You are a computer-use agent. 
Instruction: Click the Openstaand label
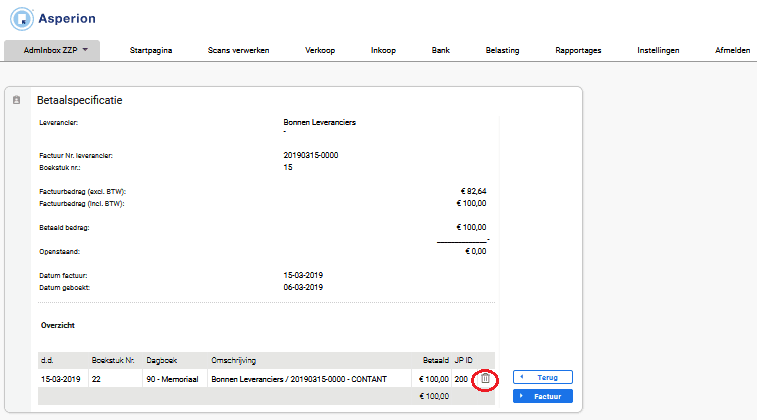pyautogui.click(x=59, y=252)
